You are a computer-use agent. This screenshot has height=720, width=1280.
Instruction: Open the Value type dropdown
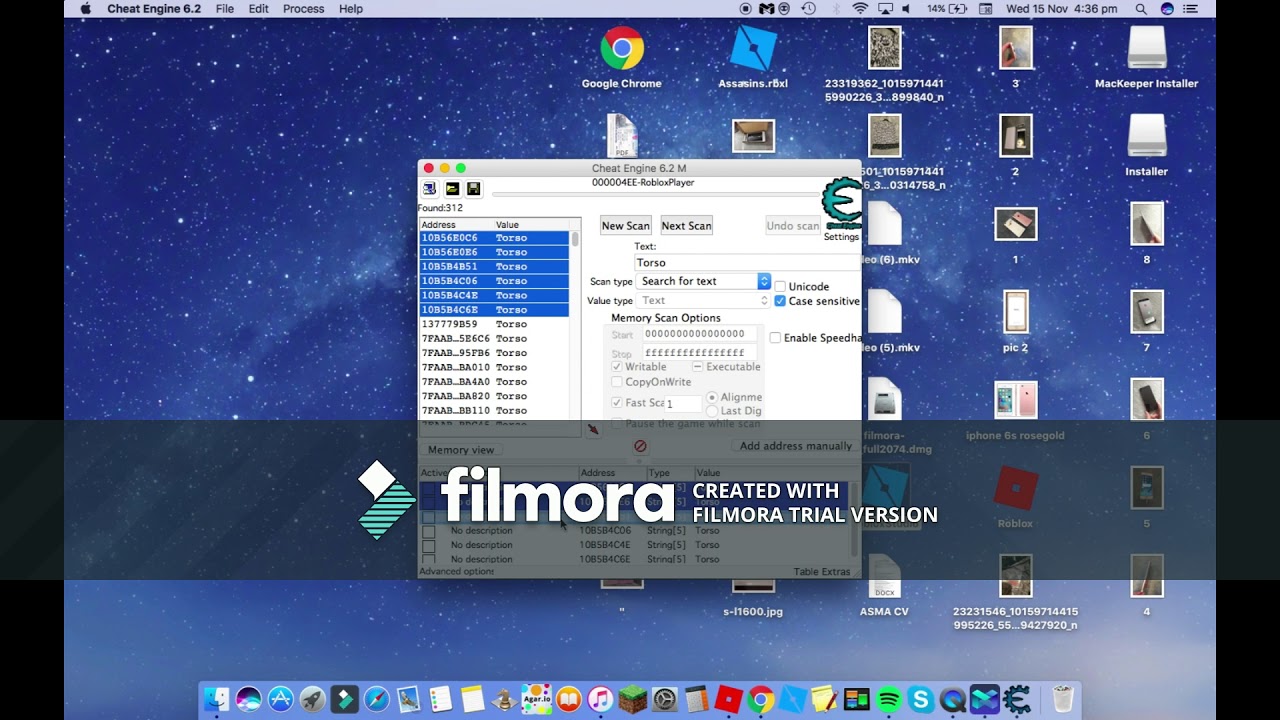coord(704,300)
